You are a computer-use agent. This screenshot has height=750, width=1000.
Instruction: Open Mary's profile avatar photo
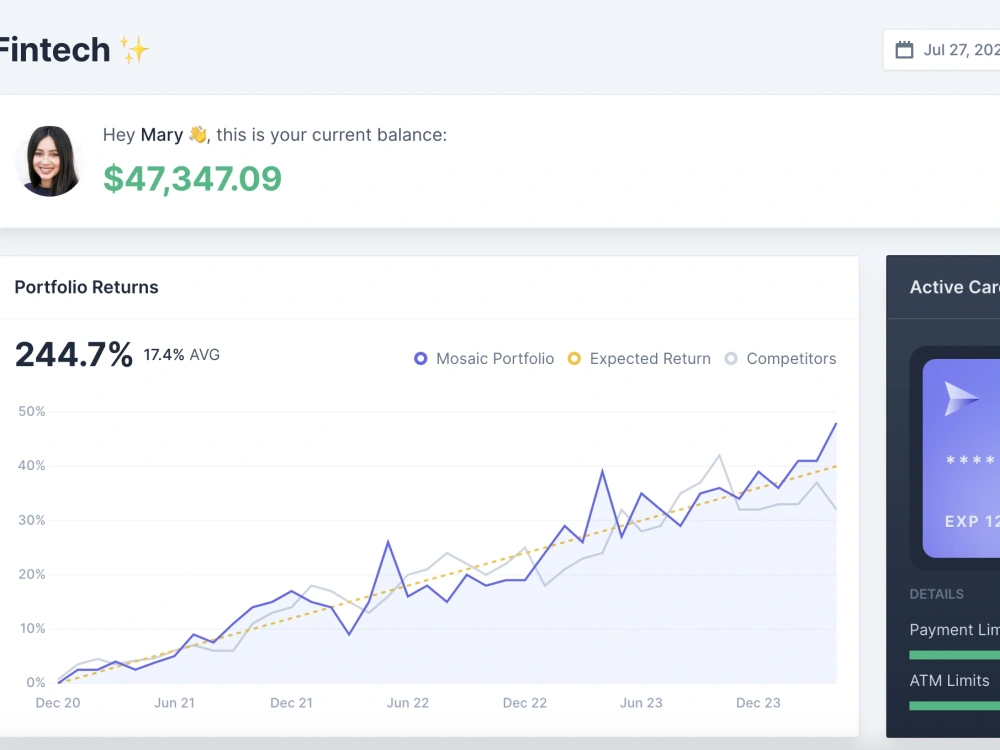click(49, 161)
